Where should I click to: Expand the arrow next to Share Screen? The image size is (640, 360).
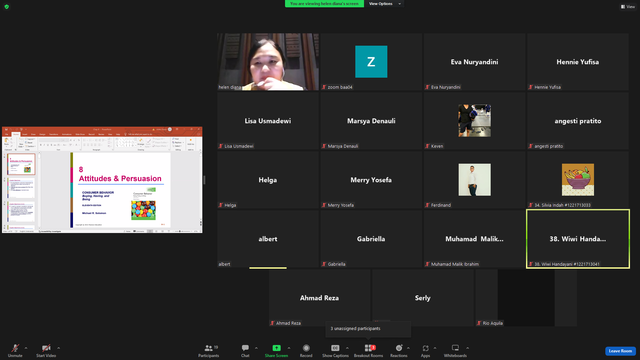coord(289,348)
